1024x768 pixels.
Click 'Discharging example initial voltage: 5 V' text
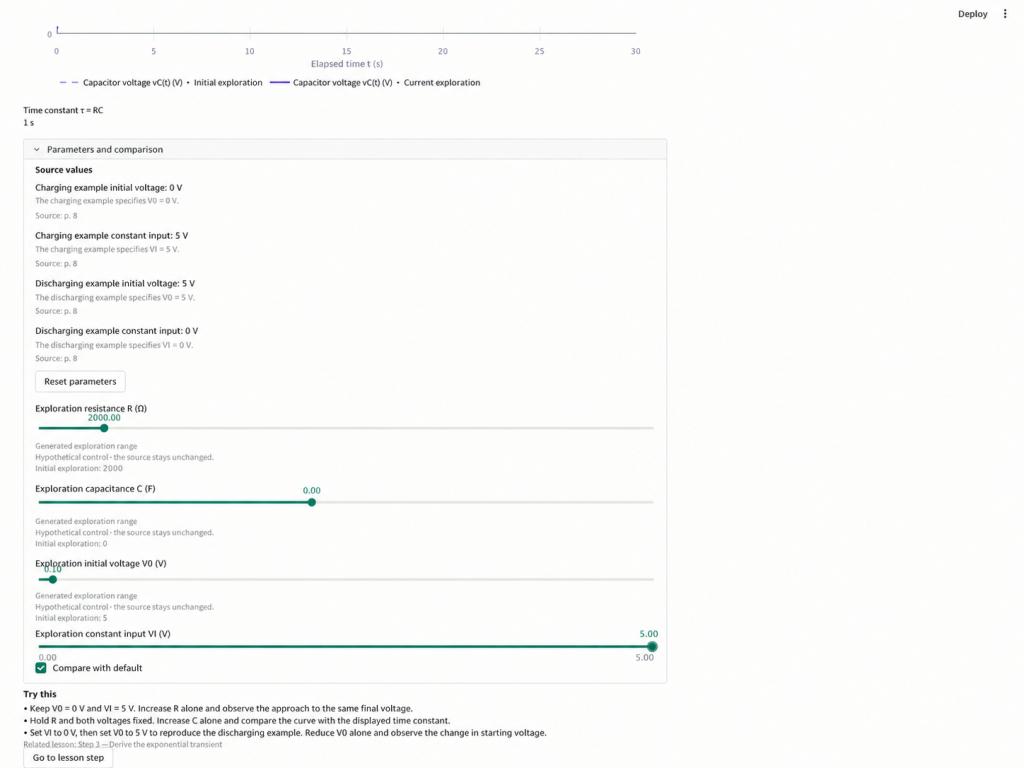click(115, 283)
